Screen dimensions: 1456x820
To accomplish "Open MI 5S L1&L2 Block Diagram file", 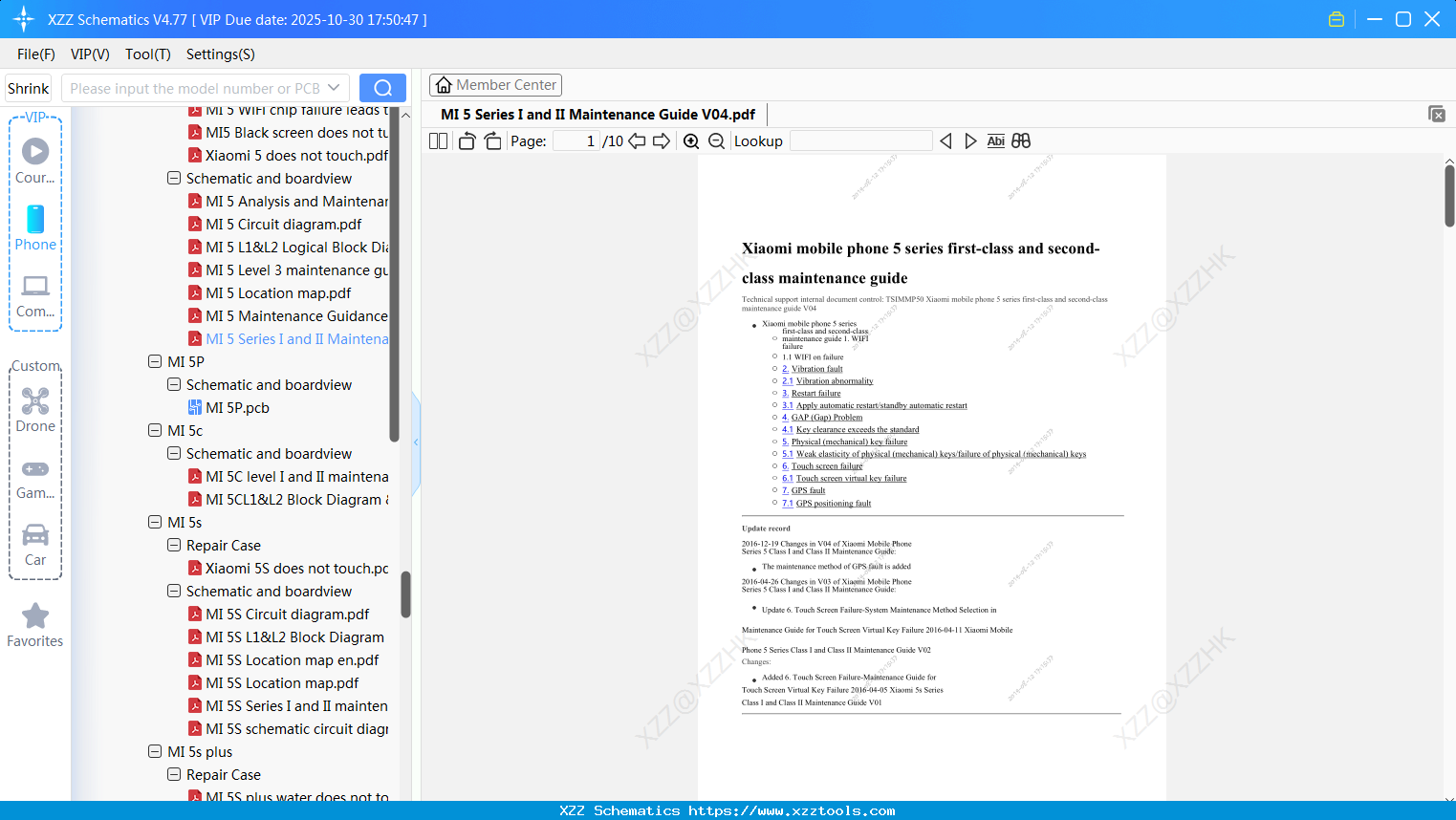I will coord(286,637).
